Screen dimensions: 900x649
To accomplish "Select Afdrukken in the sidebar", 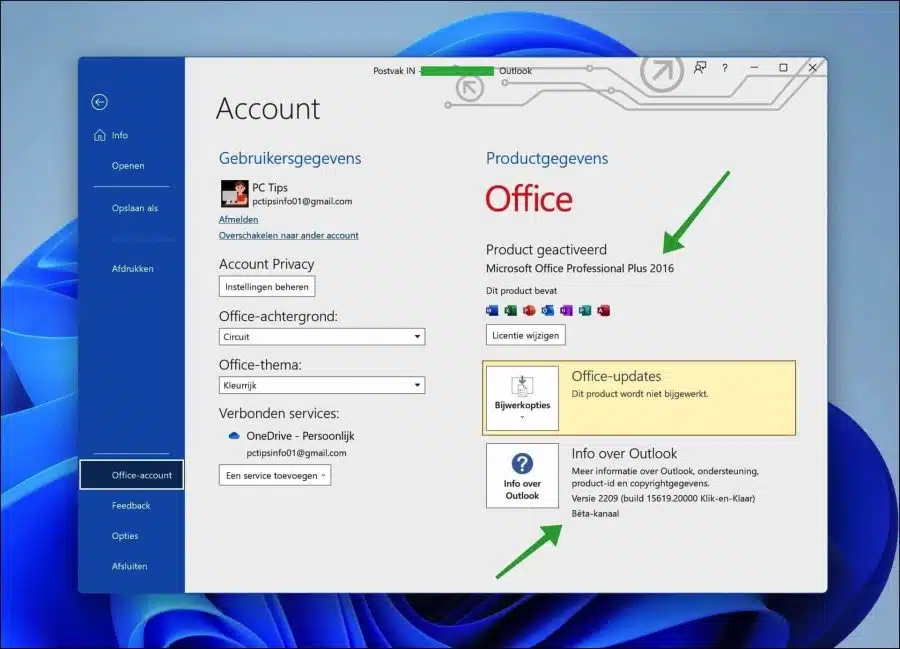I will pos(133,269).
